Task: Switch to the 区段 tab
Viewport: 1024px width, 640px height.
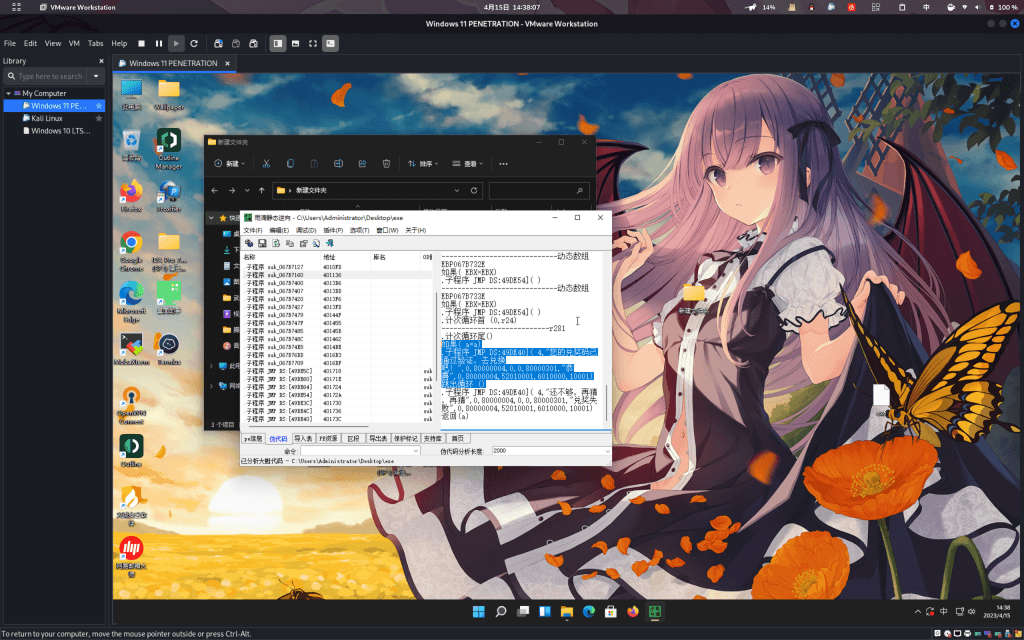Action: pyautogui.click(x=353, y=439)
